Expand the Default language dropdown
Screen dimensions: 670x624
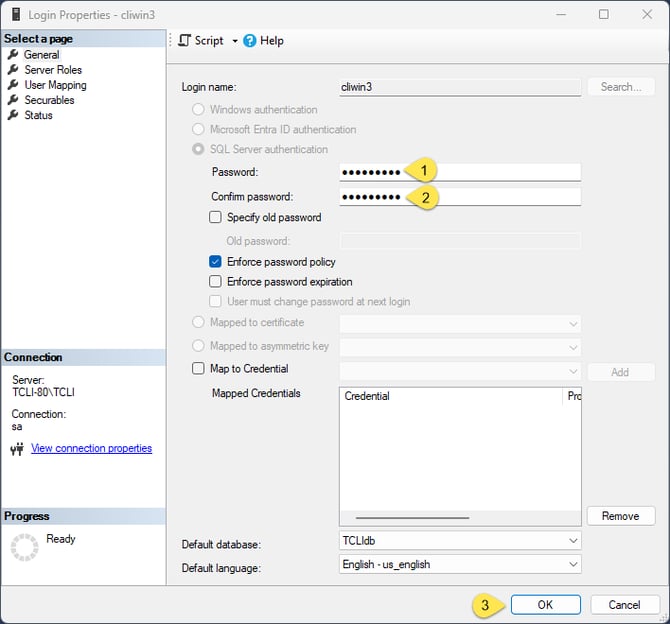pos(573,564)
